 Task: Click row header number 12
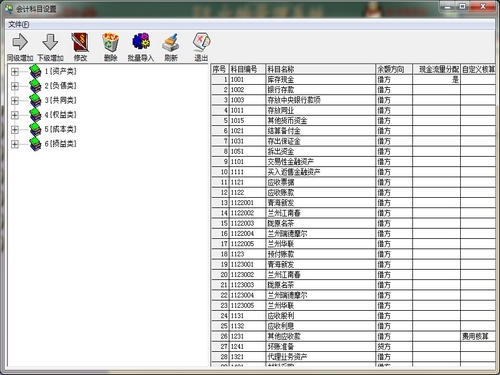[220, 193]
